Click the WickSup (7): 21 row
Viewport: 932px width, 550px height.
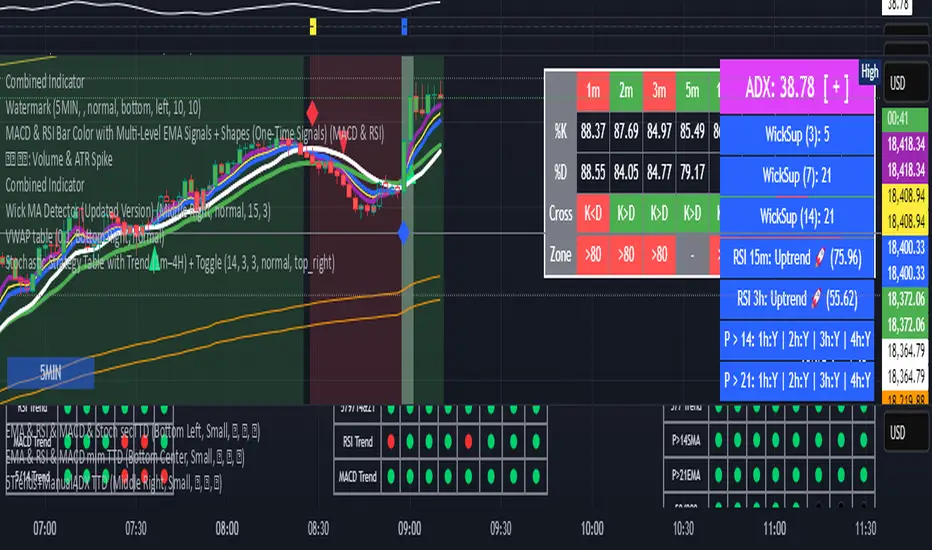797,176
